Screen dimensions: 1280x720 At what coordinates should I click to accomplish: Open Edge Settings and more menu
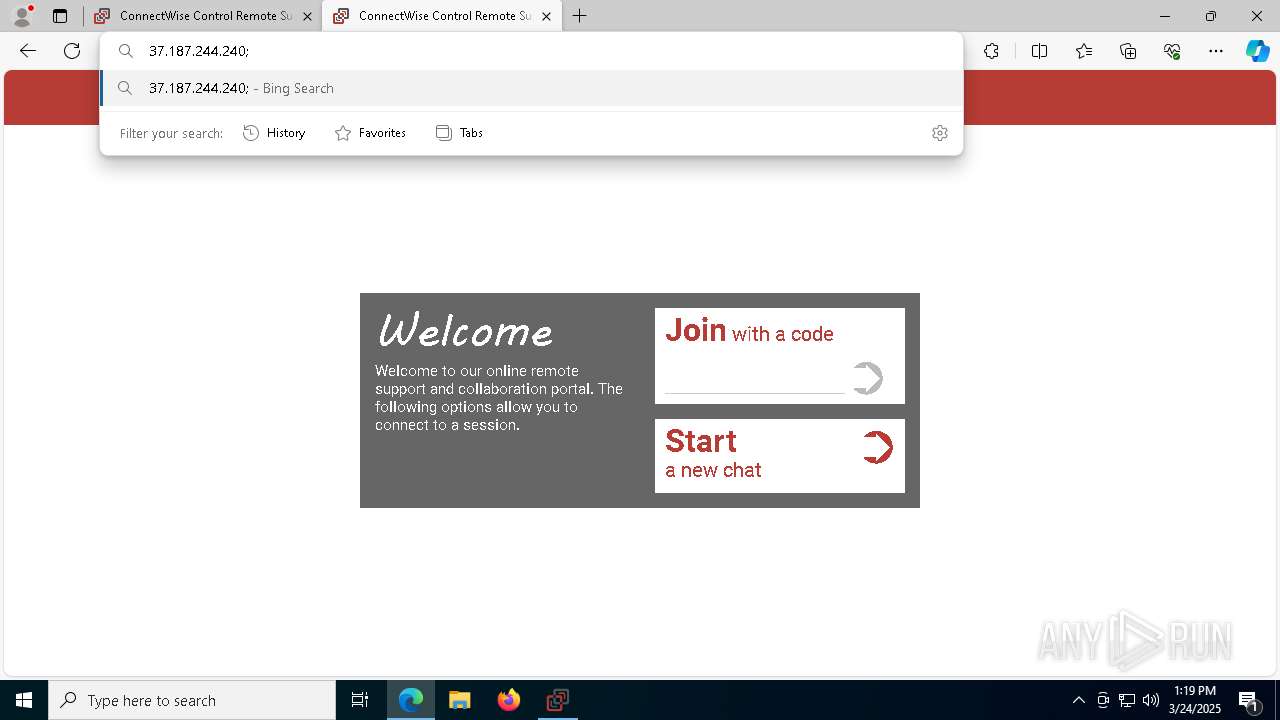(x=1216, y=51)
